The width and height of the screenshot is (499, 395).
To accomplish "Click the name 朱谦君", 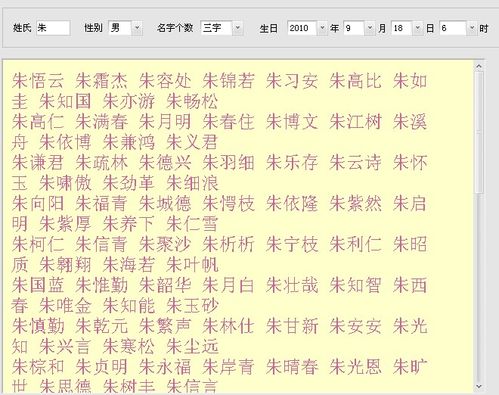I will 38,163.
